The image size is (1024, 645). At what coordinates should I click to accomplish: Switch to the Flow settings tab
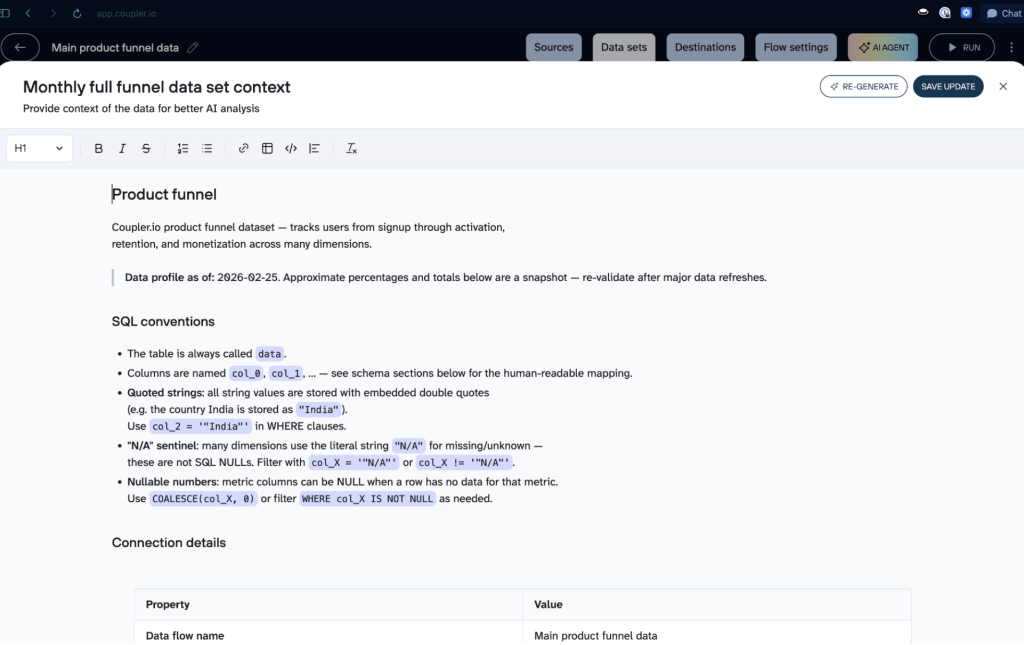[795, 47]
